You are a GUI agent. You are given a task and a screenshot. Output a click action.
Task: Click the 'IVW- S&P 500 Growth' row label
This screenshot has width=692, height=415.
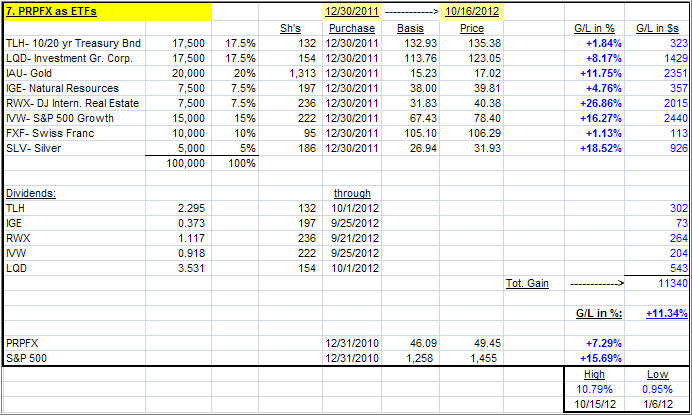coord(60,118)
